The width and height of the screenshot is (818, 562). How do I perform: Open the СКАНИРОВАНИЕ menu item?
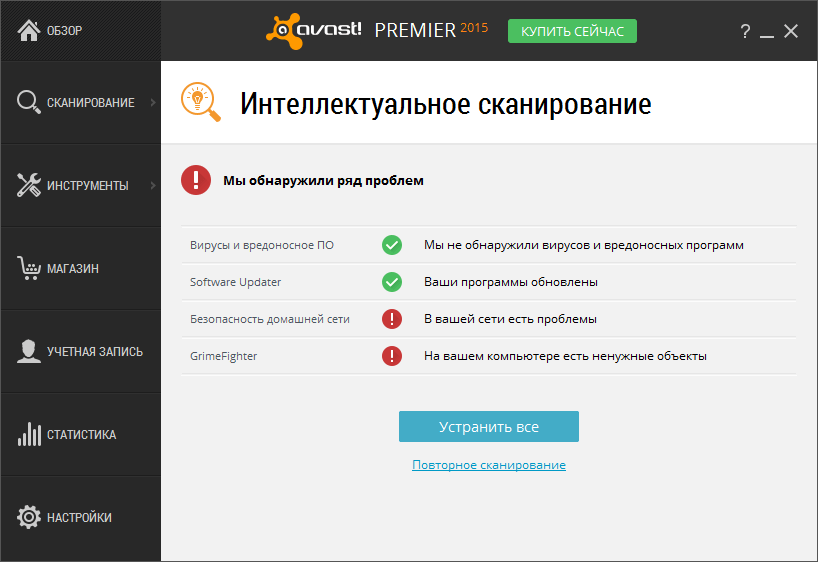point(81,102)
